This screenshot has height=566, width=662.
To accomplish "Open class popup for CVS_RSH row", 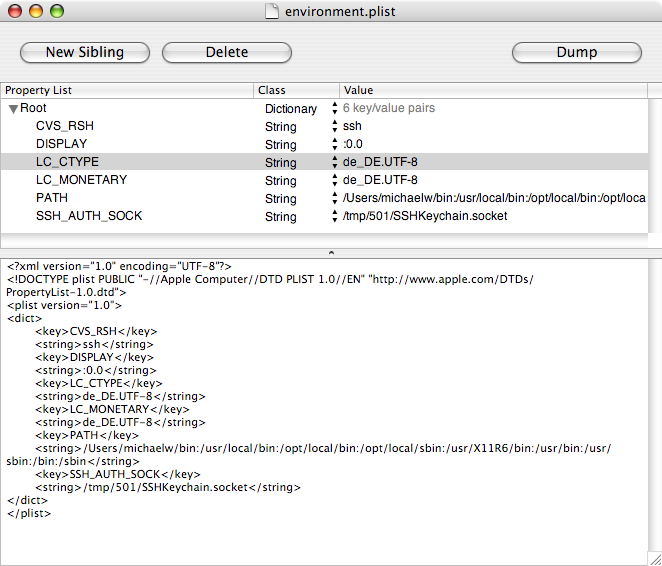I will click(334, 126).
